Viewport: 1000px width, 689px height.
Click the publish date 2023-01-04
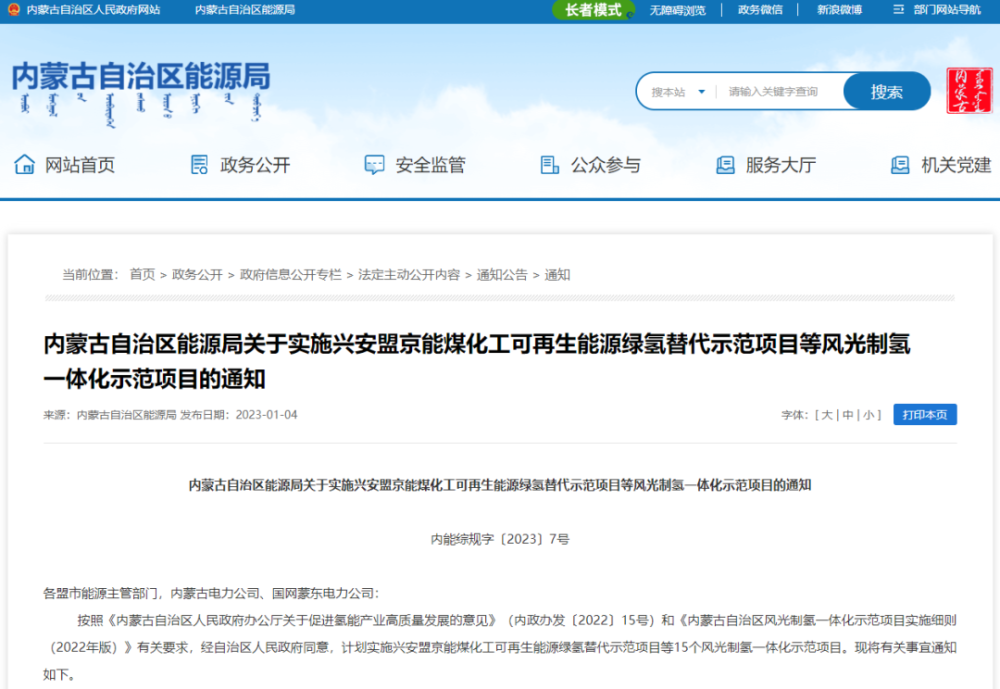pos(267,415)
